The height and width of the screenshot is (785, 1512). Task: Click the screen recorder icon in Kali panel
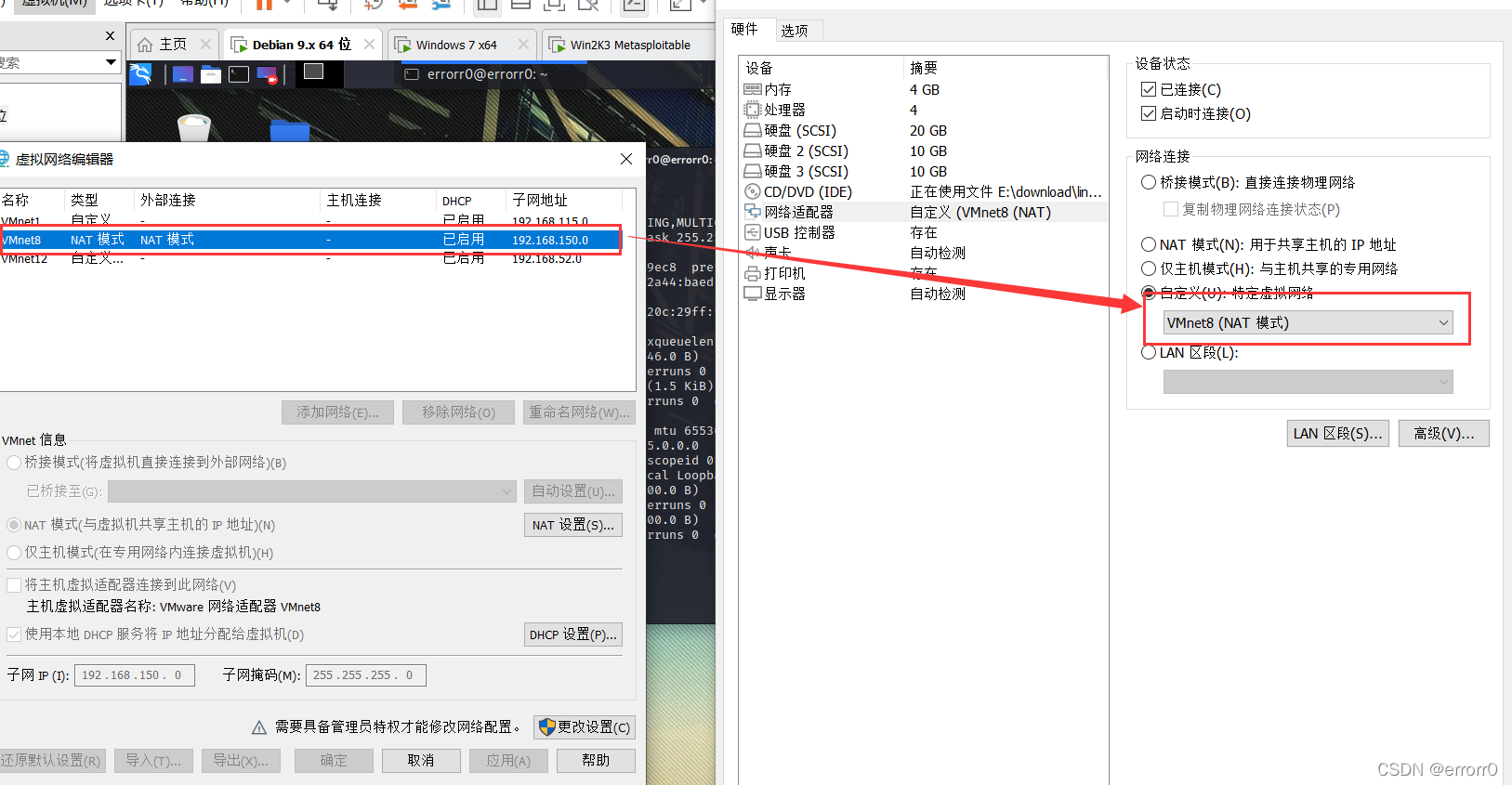(267, 74)
